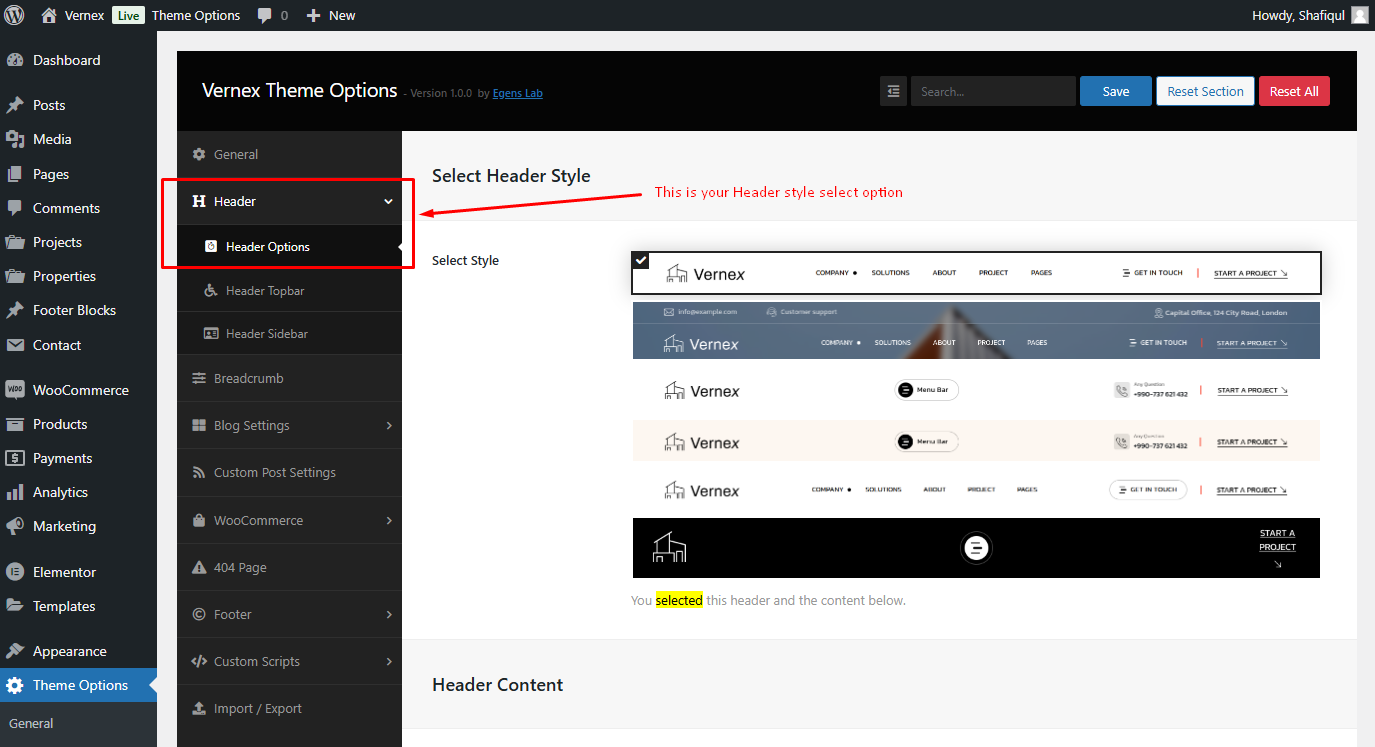
Task: Click the Properties folder icon
Action: pyautogui.click(x=15, y=276)
